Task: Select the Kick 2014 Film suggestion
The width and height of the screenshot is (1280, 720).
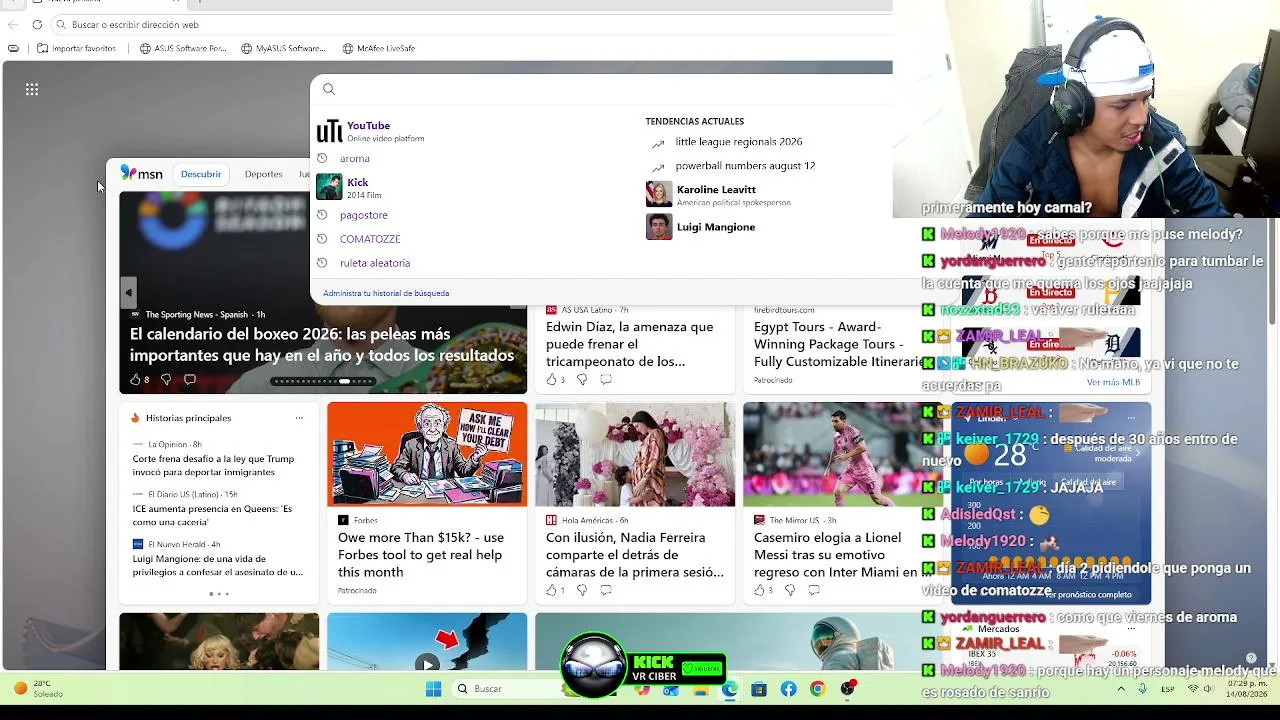Action: tap(350, 188)
